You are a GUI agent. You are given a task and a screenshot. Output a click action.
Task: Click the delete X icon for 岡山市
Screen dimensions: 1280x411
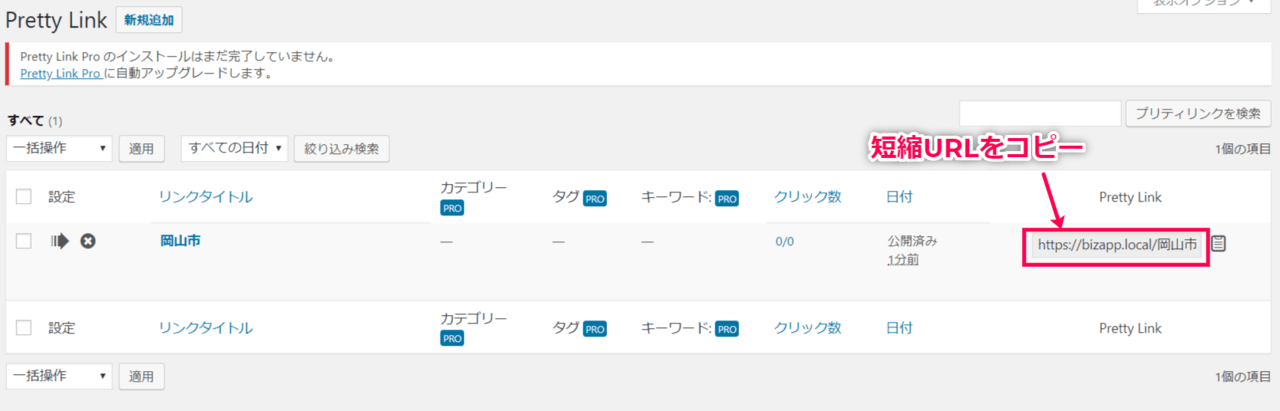pos(88,241)
